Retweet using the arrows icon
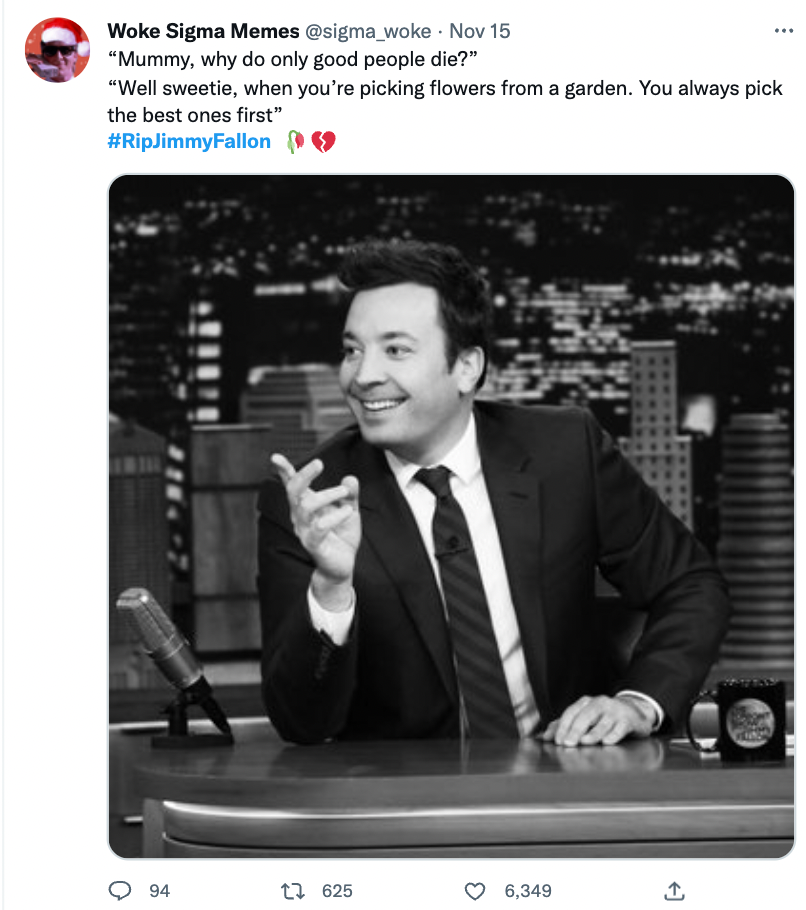Screen dimensions: 806x910 292,890
